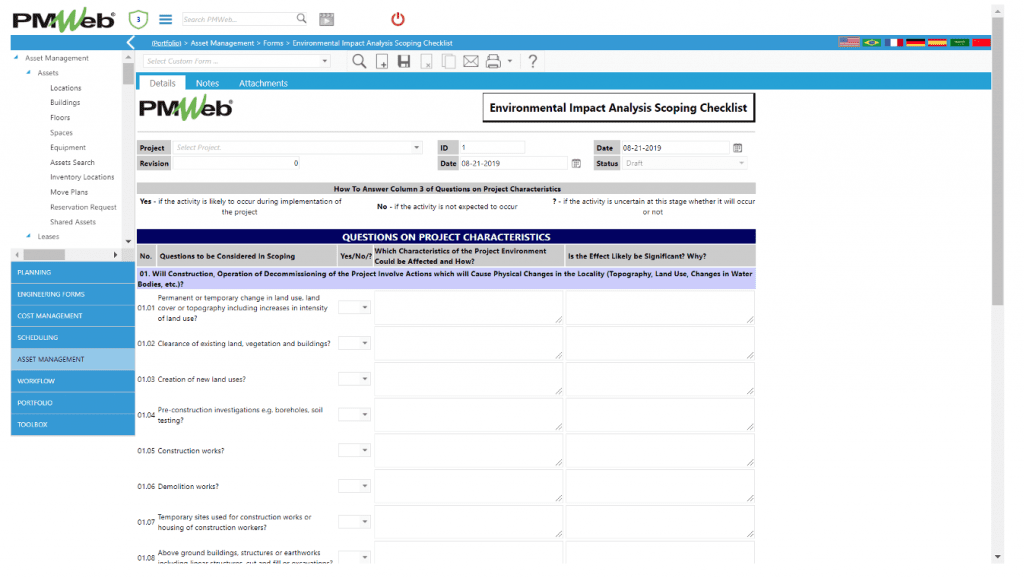Open Locations in the tree
The image size is (1024, 578).
(66, 88)
